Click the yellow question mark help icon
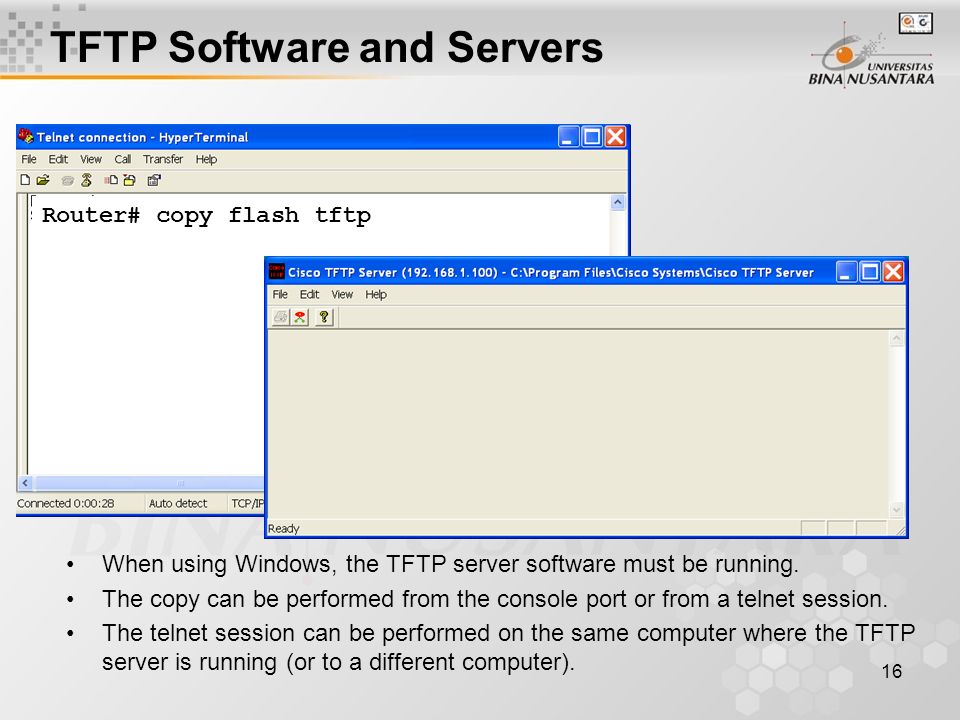This screenshot has width=960, height=720. (x=324, y=317)
